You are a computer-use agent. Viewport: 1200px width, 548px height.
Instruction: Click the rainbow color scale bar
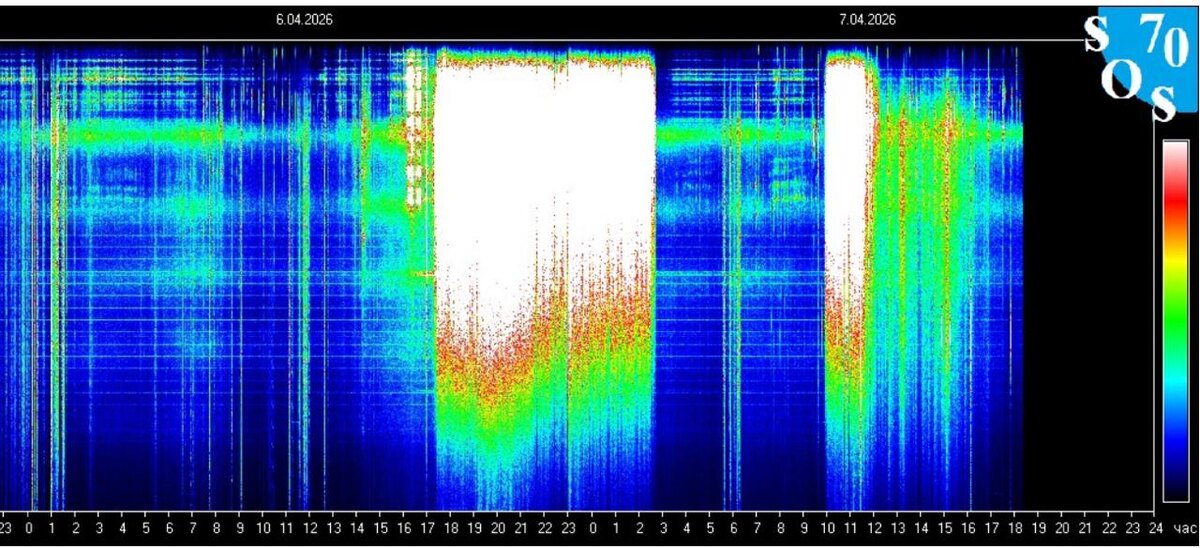tap(1175, 320)
